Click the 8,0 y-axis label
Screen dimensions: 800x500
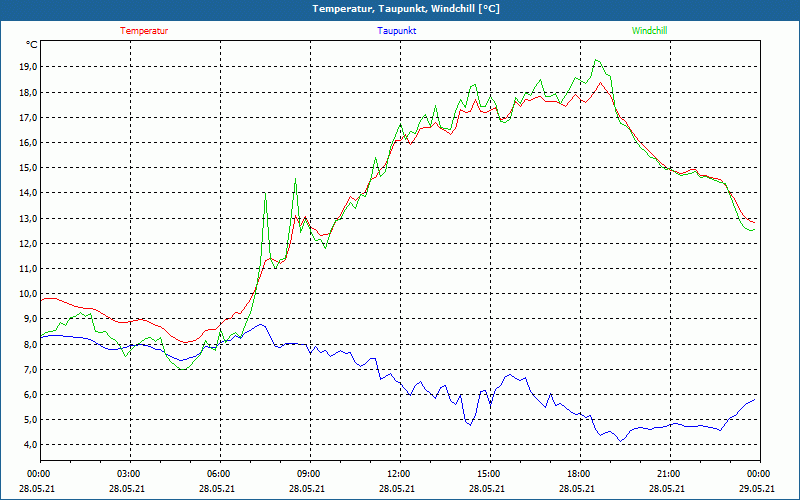(x=30, y=344)
